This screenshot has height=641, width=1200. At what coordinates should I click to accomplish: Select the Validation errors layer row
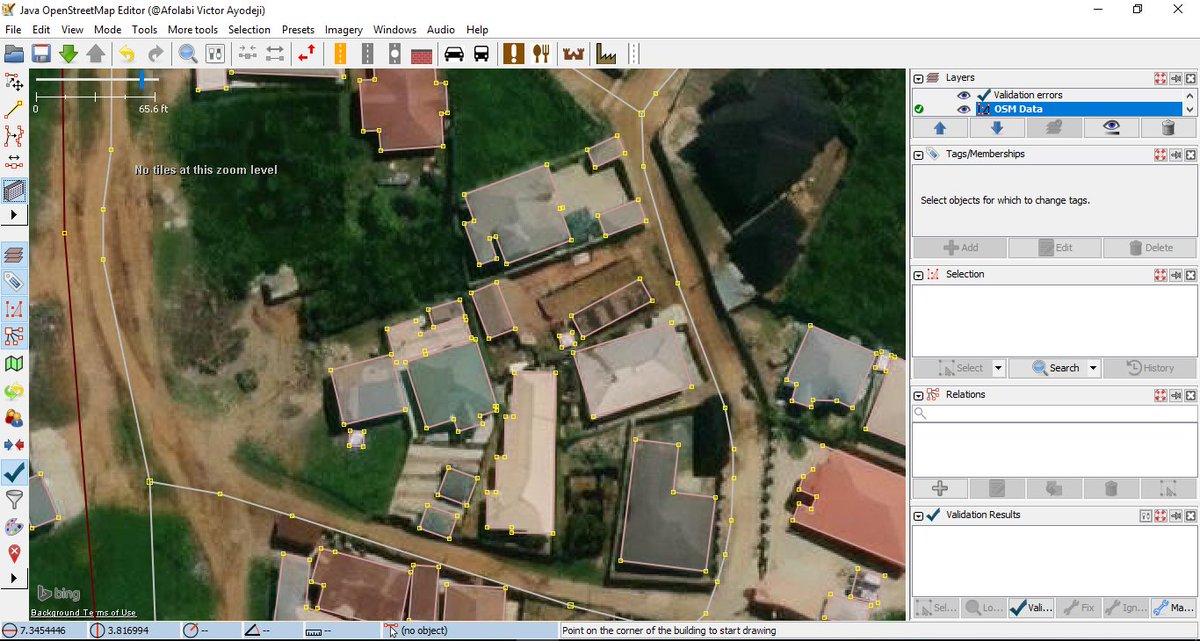coord(1048,95)
